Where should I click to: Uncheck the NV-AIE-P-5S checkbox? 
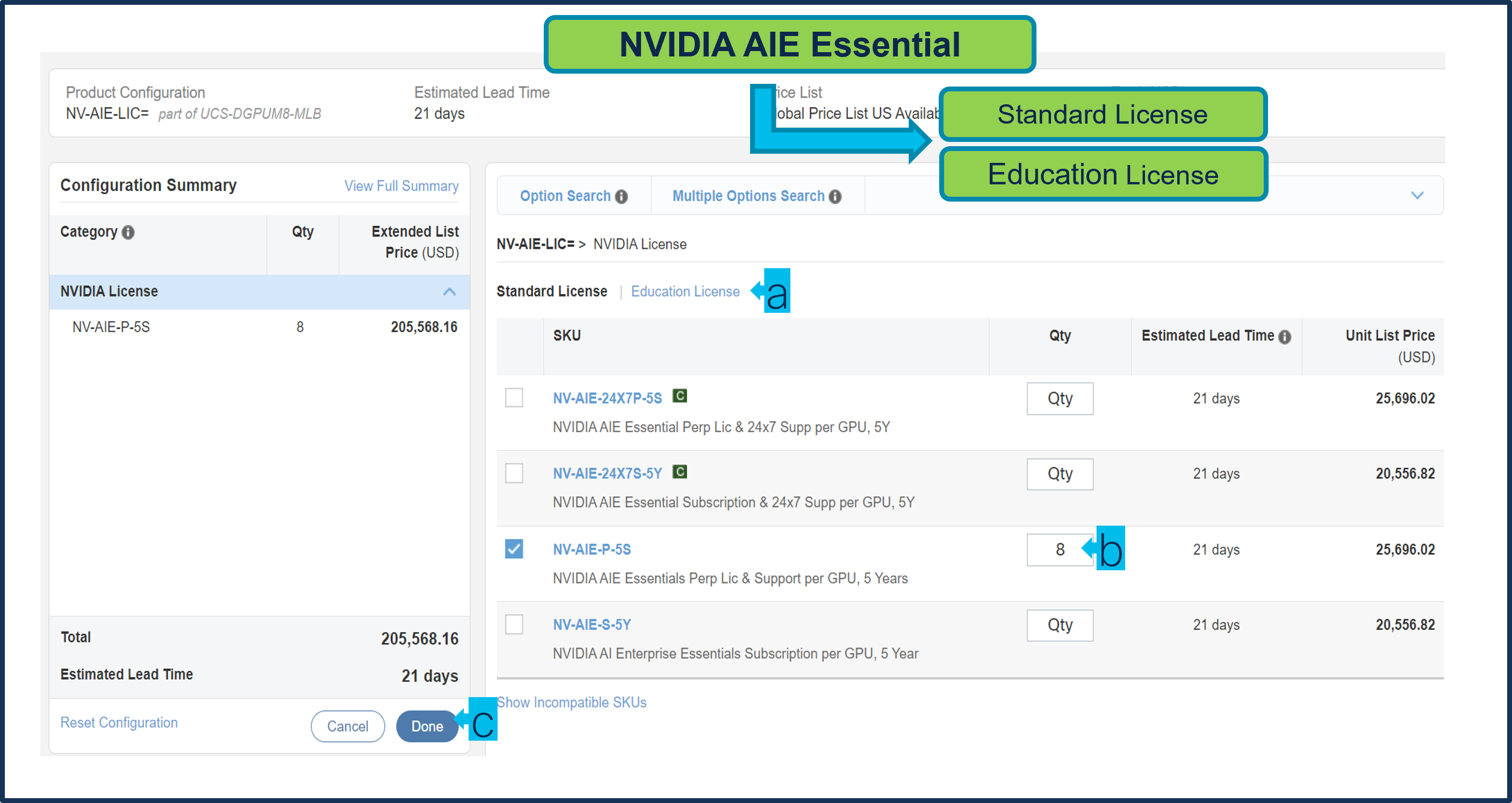[x=514, y=549]
